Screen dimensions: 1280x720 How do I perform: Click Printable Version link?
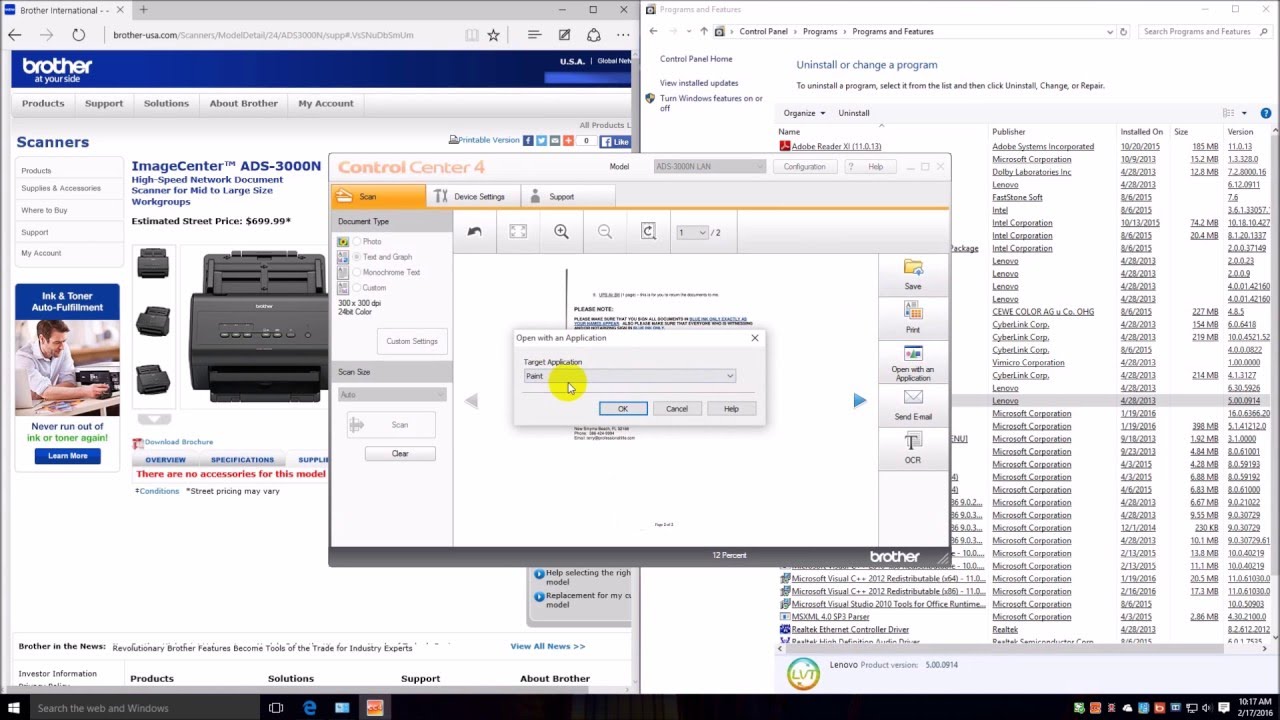point(489,140)
